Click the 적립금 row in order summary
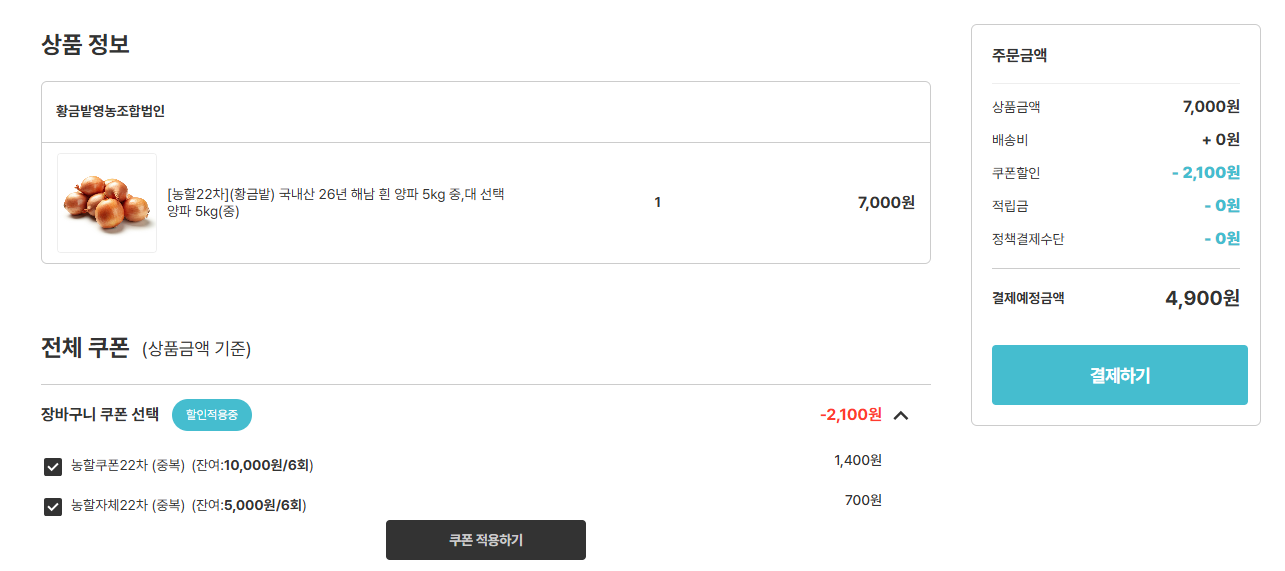 pos(1116,206)
